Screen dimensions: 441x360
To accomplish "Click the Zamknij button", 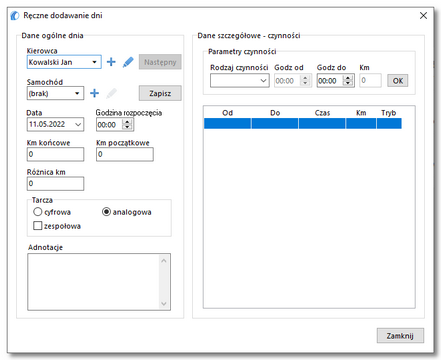I will 400,336.
